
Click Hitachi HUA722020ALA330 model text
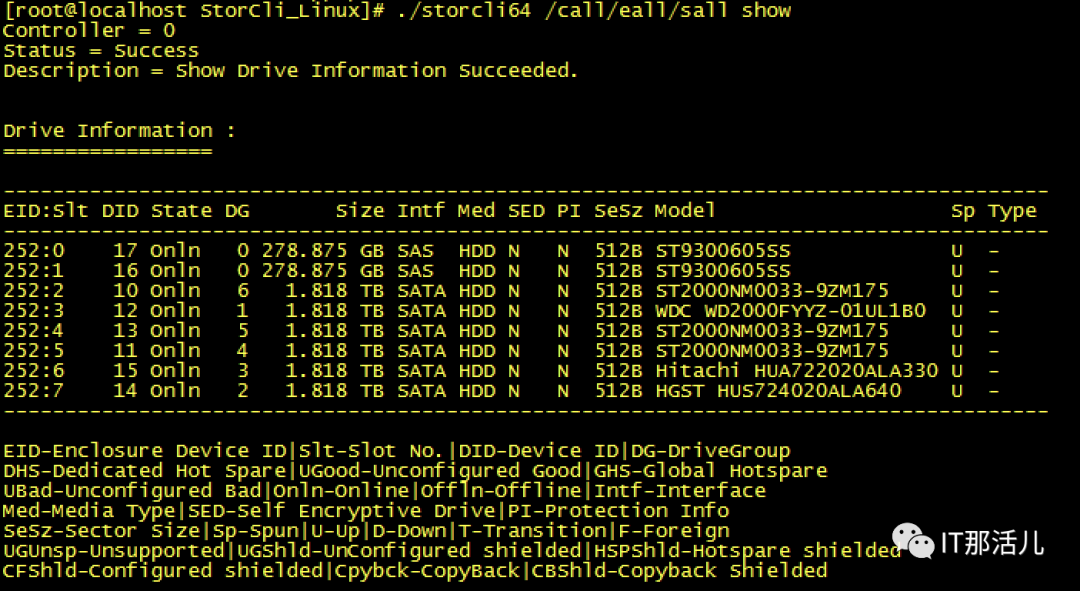coord(796,371)
